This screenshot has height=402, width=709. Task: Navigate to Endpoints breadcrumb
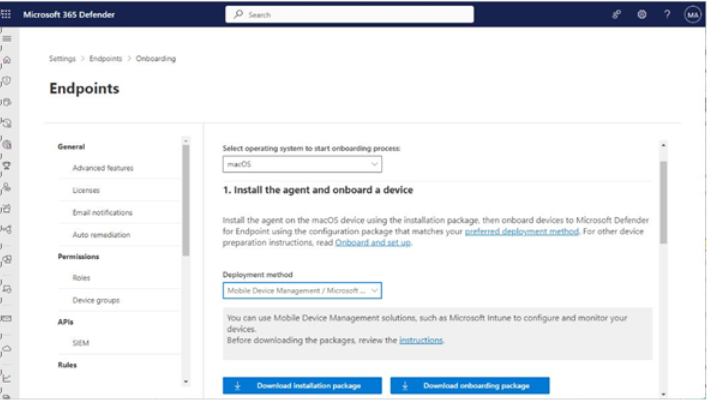pos(105,58)
